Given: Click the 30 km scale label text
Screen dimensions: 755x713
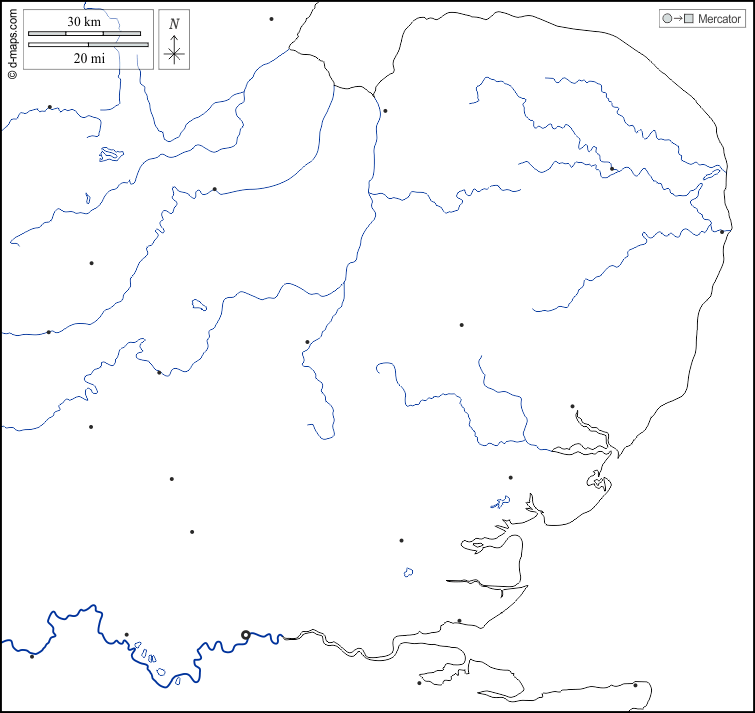Looking at the screenshot, I should (82, 21).
